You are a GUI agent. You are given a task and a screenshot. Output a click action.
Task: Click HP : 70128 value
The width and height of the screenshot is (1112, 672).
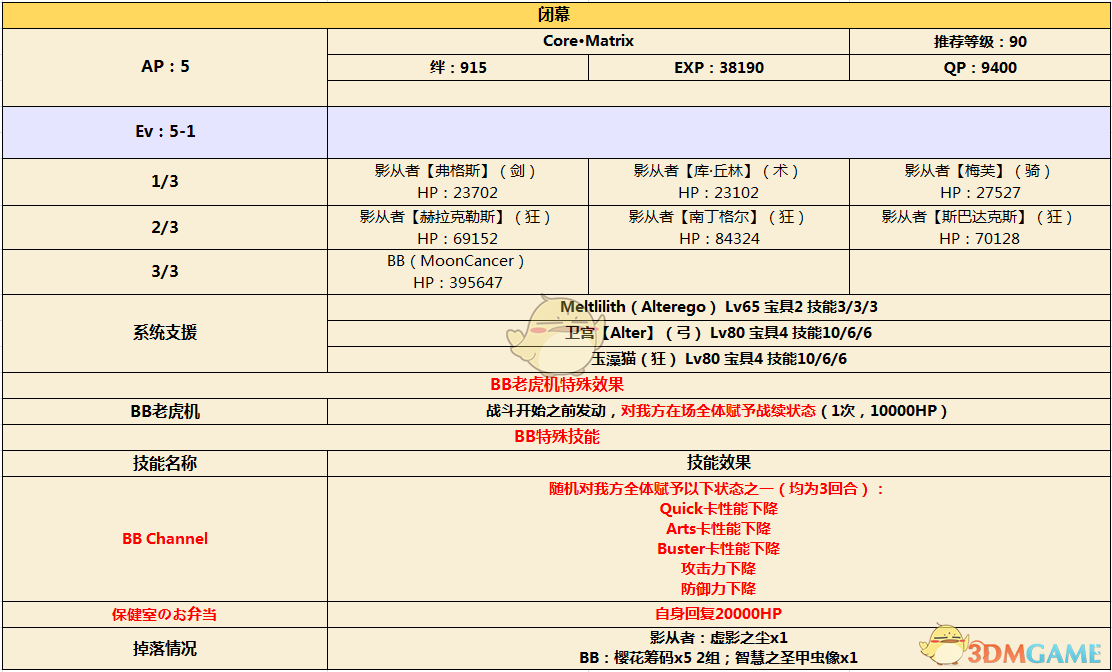(x=980, y=239)
